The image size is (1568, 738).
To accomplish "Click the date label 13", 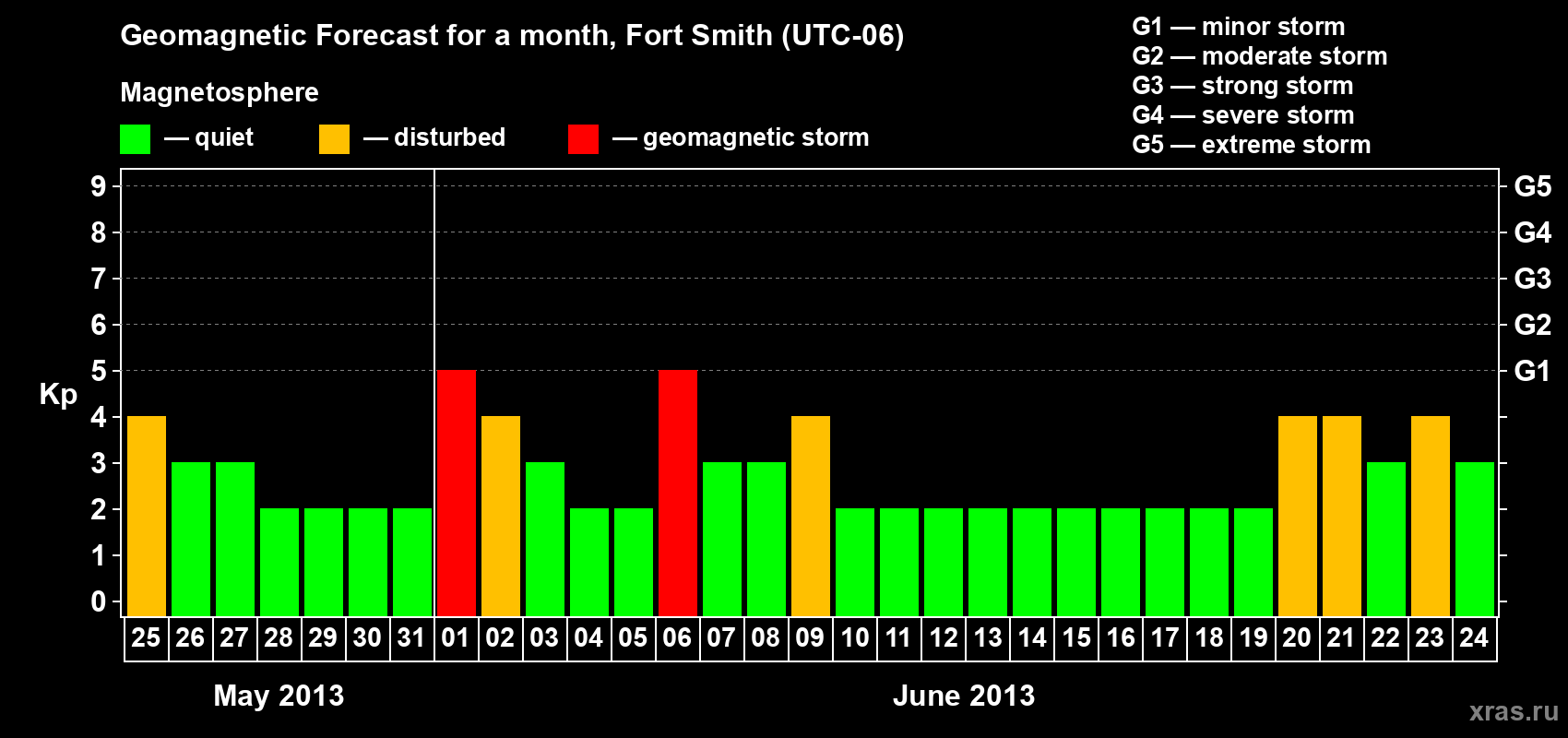I will click(987, 637).
